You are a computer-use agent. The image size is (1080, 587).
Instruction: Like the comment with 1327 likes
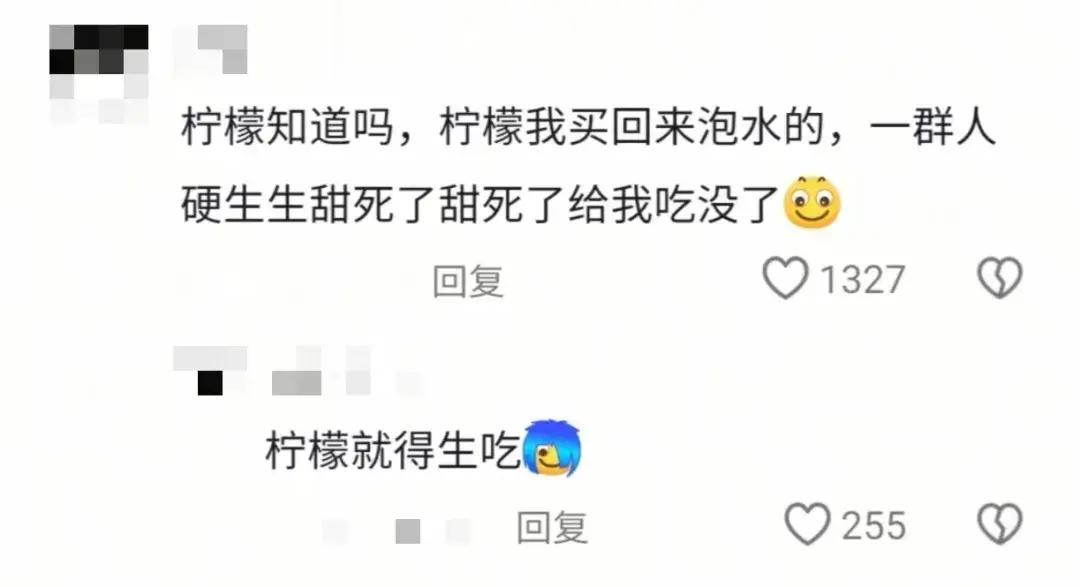[785, 278]
